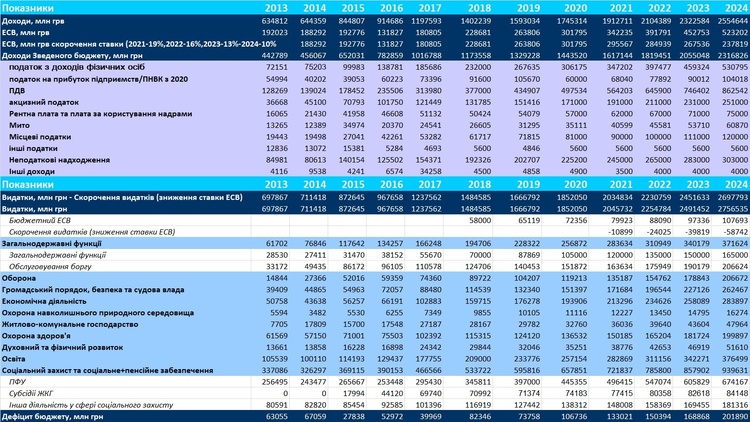Click "Охорона здоров'я" row label
The height and width of the screenshot is (422, 750).
click(36, 336)
